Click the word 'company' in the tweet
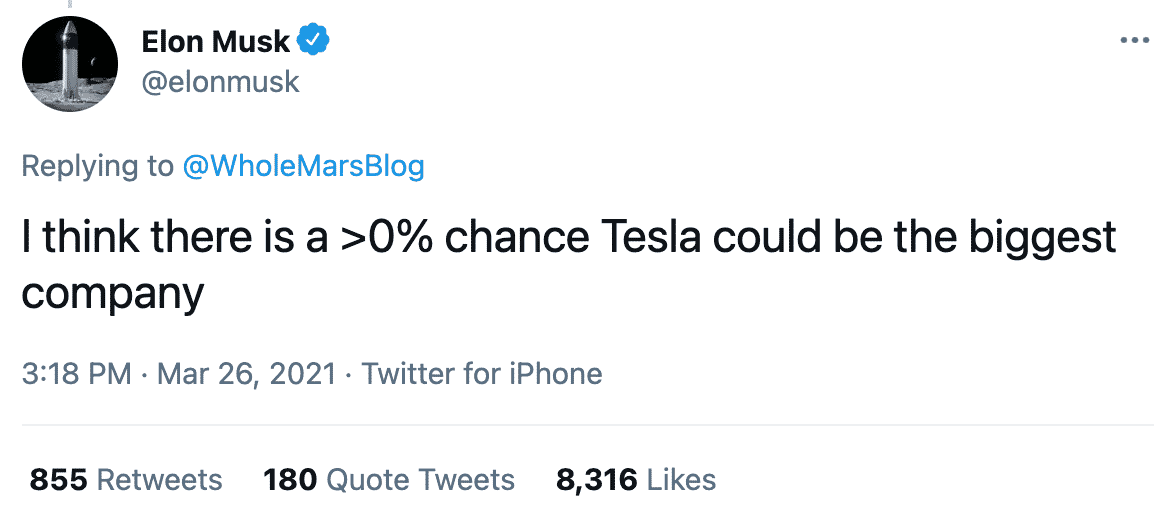This screenshot has width=1166, height=508. (113, 293)
